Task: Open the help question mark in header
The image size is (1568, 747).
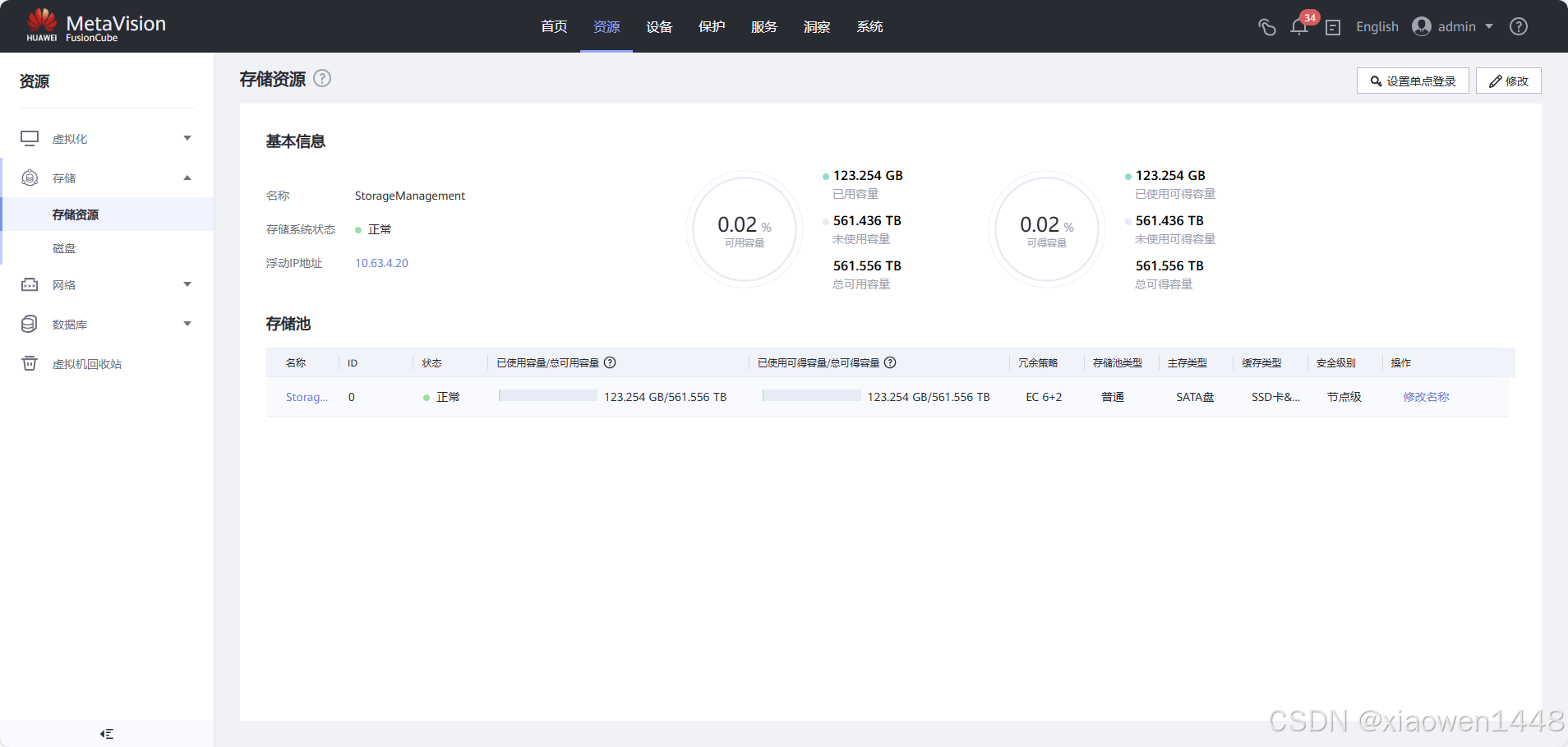Action: click(1519, 26)
